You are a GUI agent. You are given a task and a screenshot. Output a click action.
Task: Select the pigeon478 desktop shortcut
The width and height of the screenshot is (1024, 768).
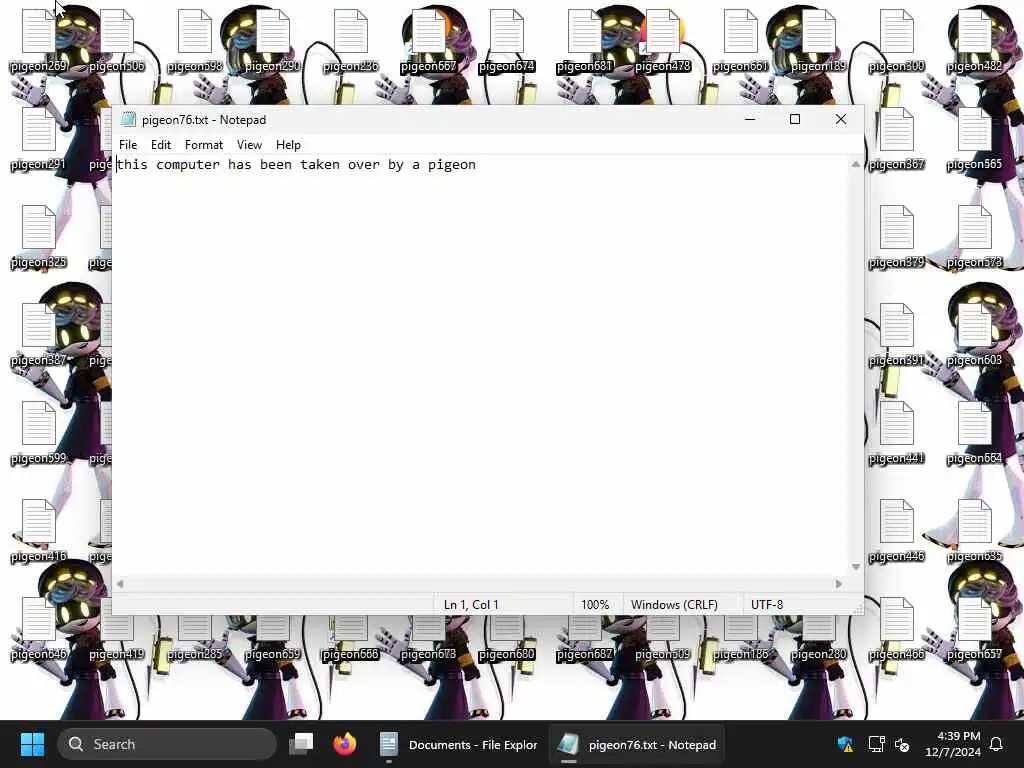663,40
